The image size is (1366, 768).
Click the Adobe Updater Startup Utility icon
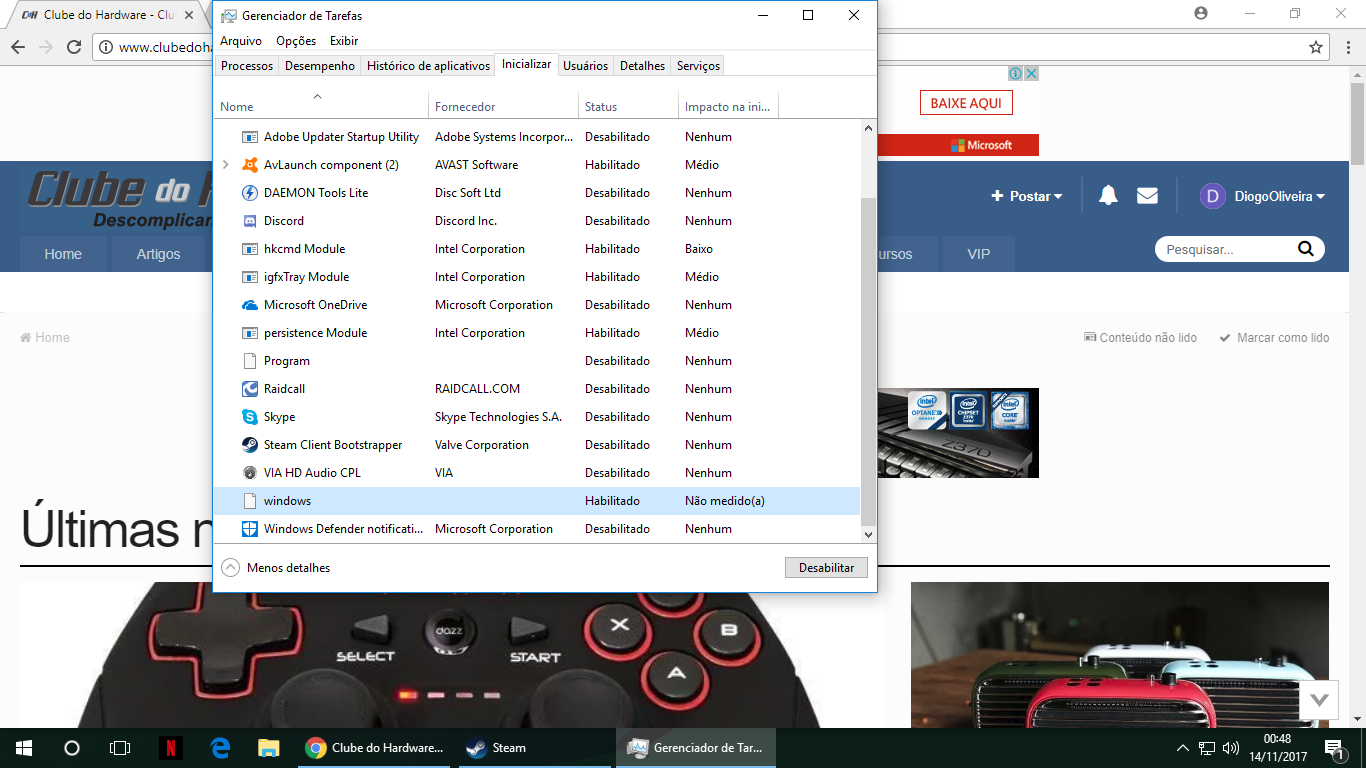click(x=250, y=137)
